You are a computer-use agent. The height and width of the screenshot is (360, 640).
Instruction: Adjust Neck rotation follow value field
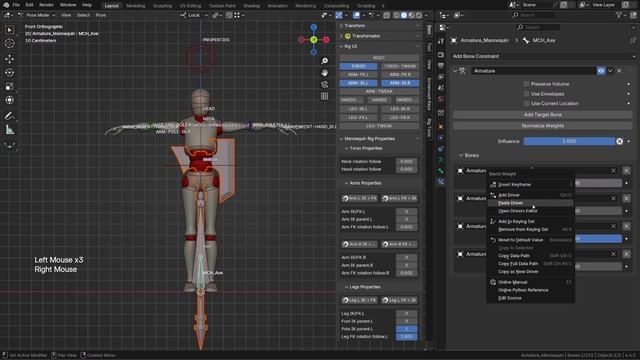[407, 161]
